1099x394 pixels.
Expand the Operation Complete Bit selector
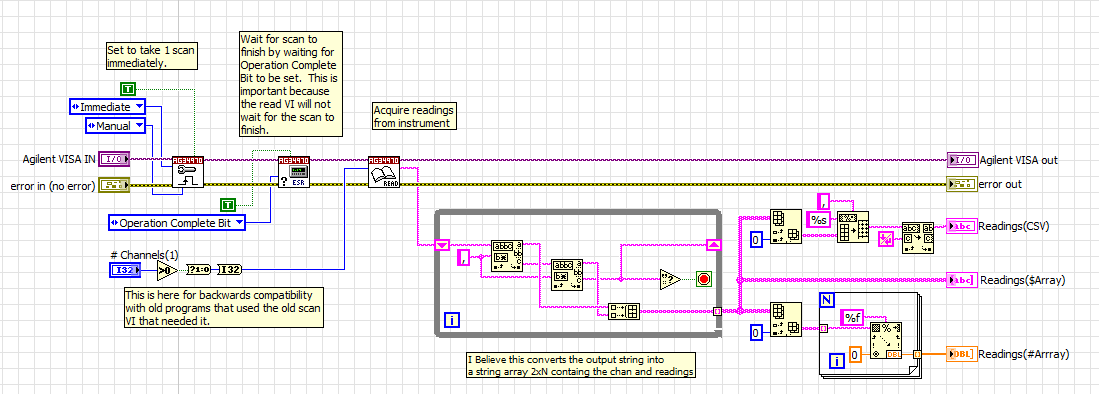[x=178, y=223]
